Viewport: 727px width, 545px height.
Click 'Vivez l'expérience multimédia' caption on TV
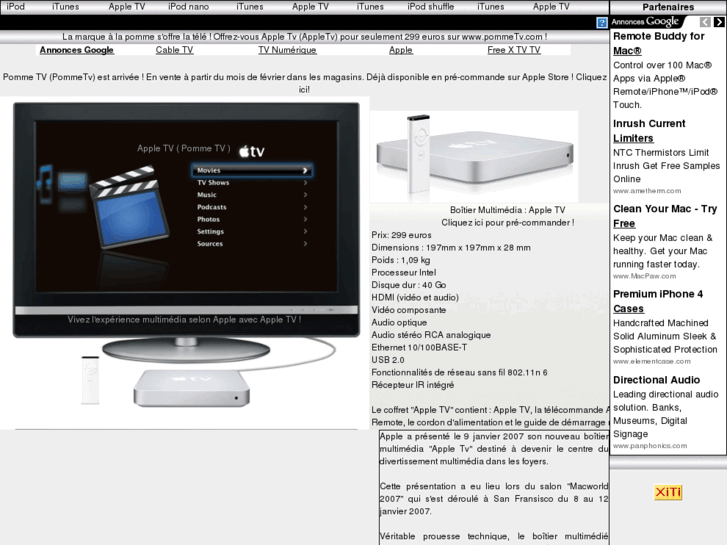tap(185, 320)
